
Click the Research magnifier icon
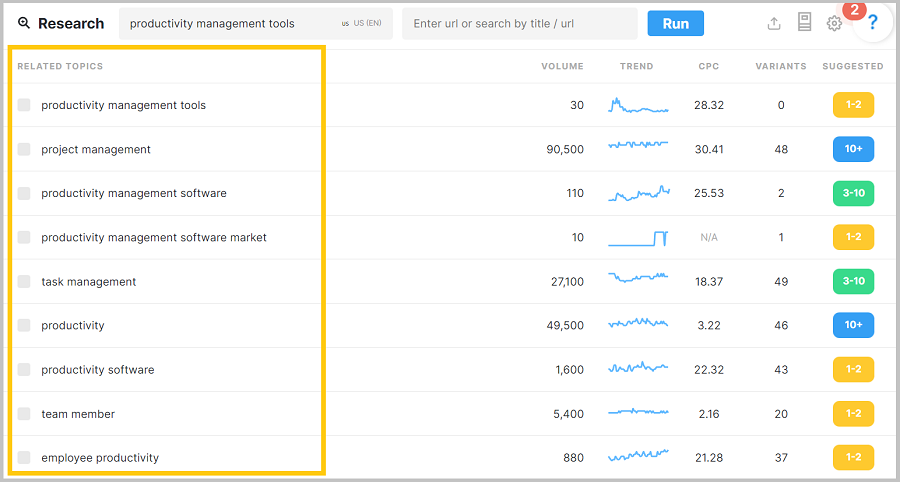point(24,23)
